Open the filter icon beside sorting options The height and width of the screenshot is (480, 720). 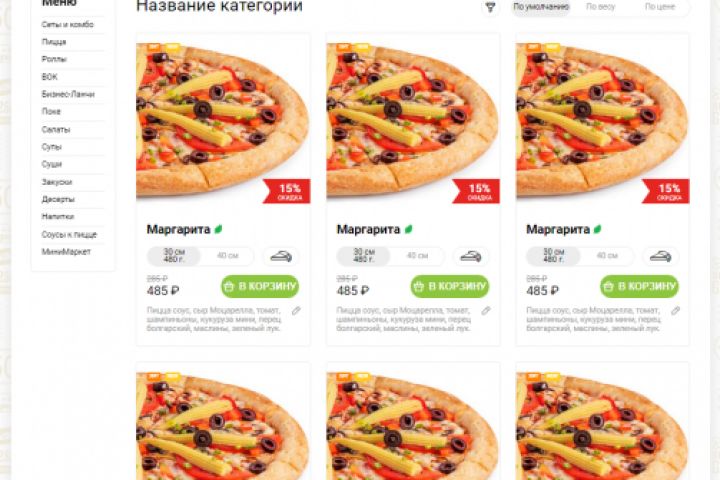pos(490,7)
